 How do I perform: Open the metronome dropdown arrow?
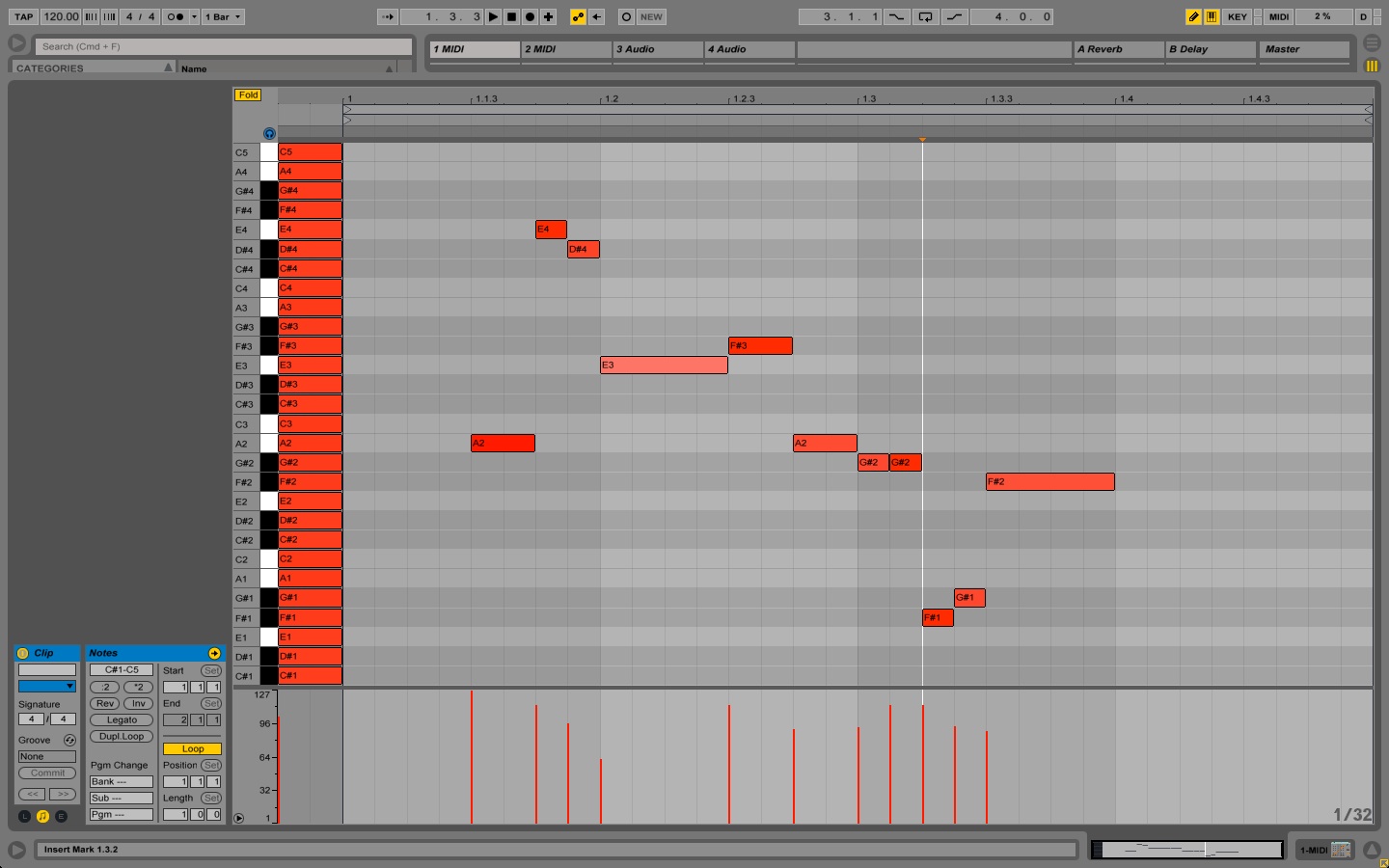click(193, 16)
